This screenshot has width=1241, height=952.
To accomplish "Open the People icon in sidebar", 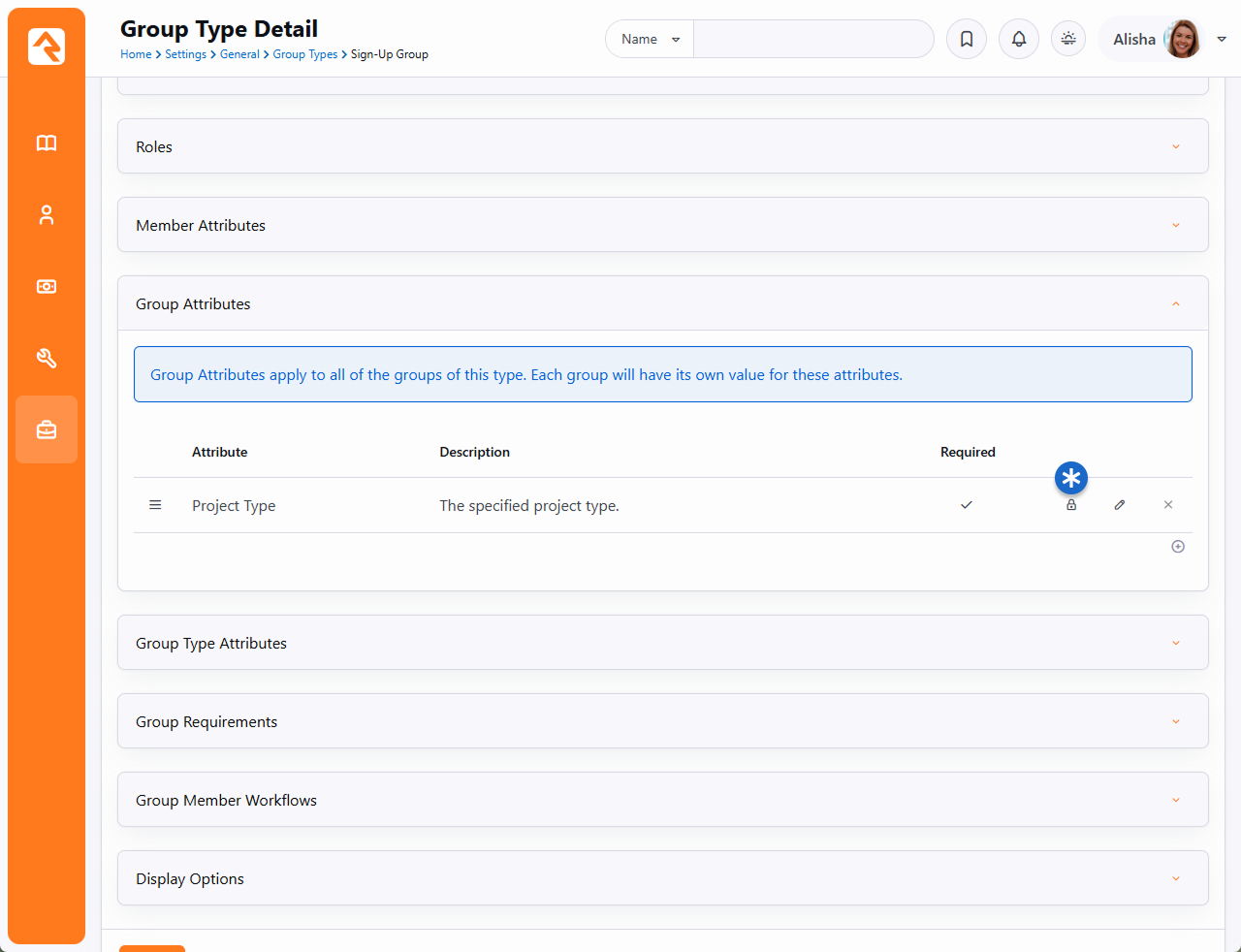I will tap(47, 215).
